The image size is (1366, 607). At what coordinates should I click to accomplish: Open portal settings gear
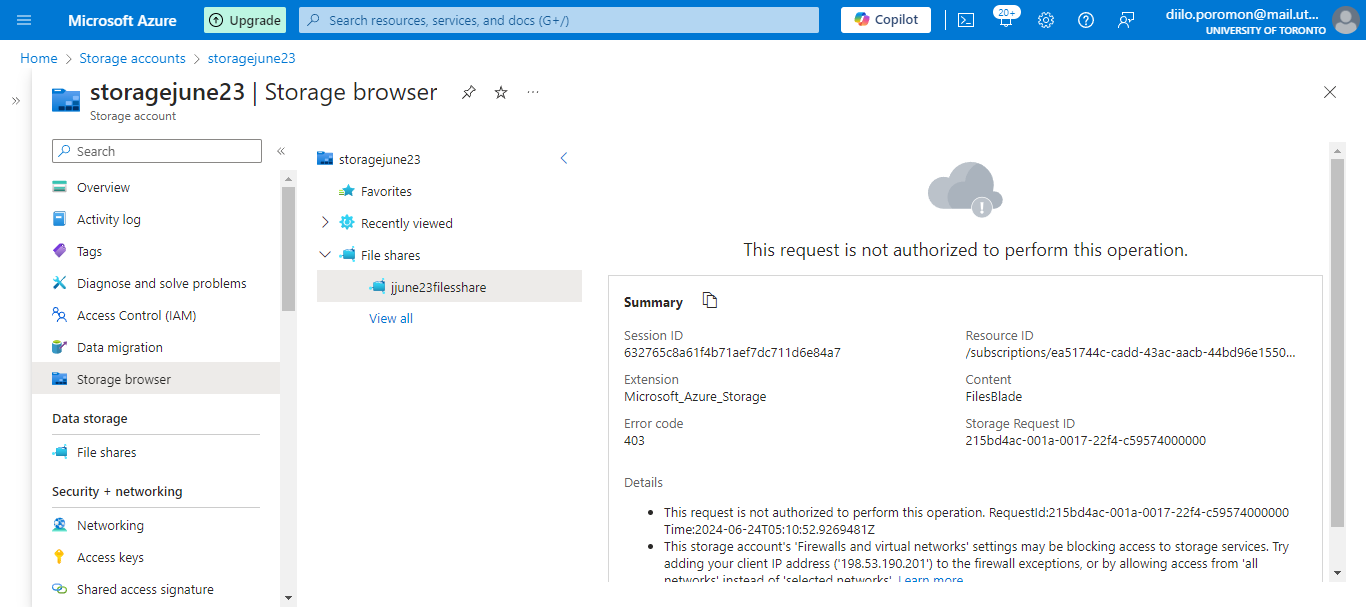[1046, 20]
